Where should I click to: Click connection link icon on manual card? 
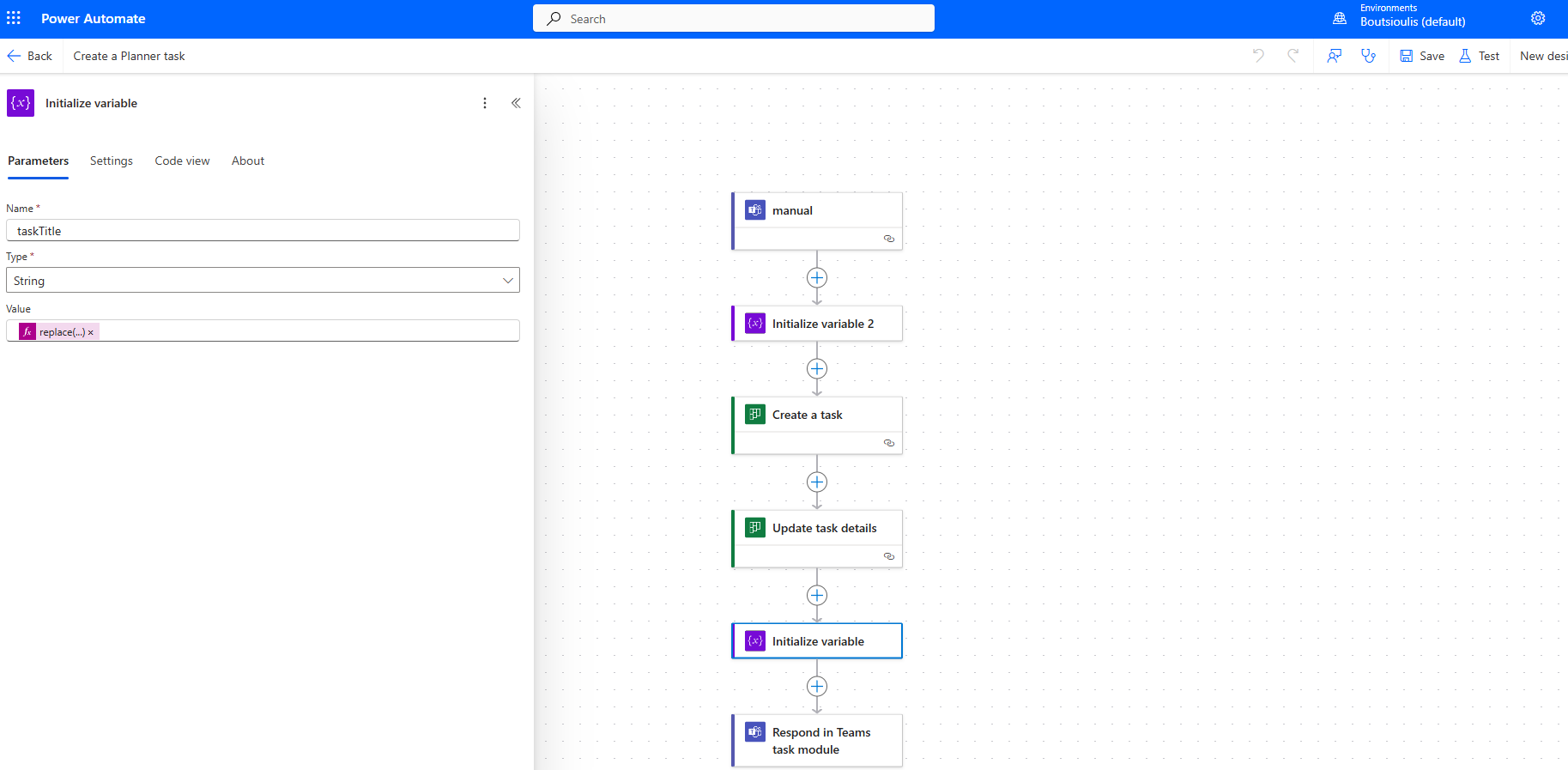pyautogui.click(x=889, y=239)
